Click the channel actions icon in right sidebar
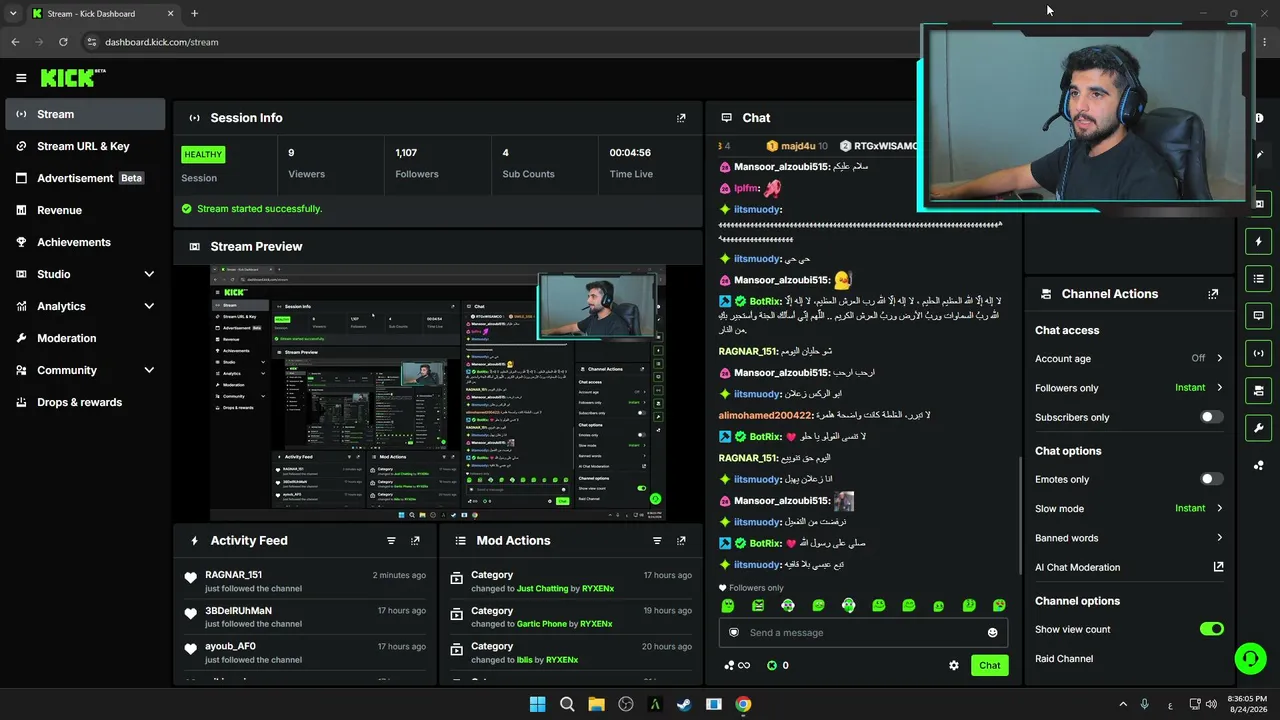Image resolution: width=1280 pixels, height=720 pixels. point(1259,390)
